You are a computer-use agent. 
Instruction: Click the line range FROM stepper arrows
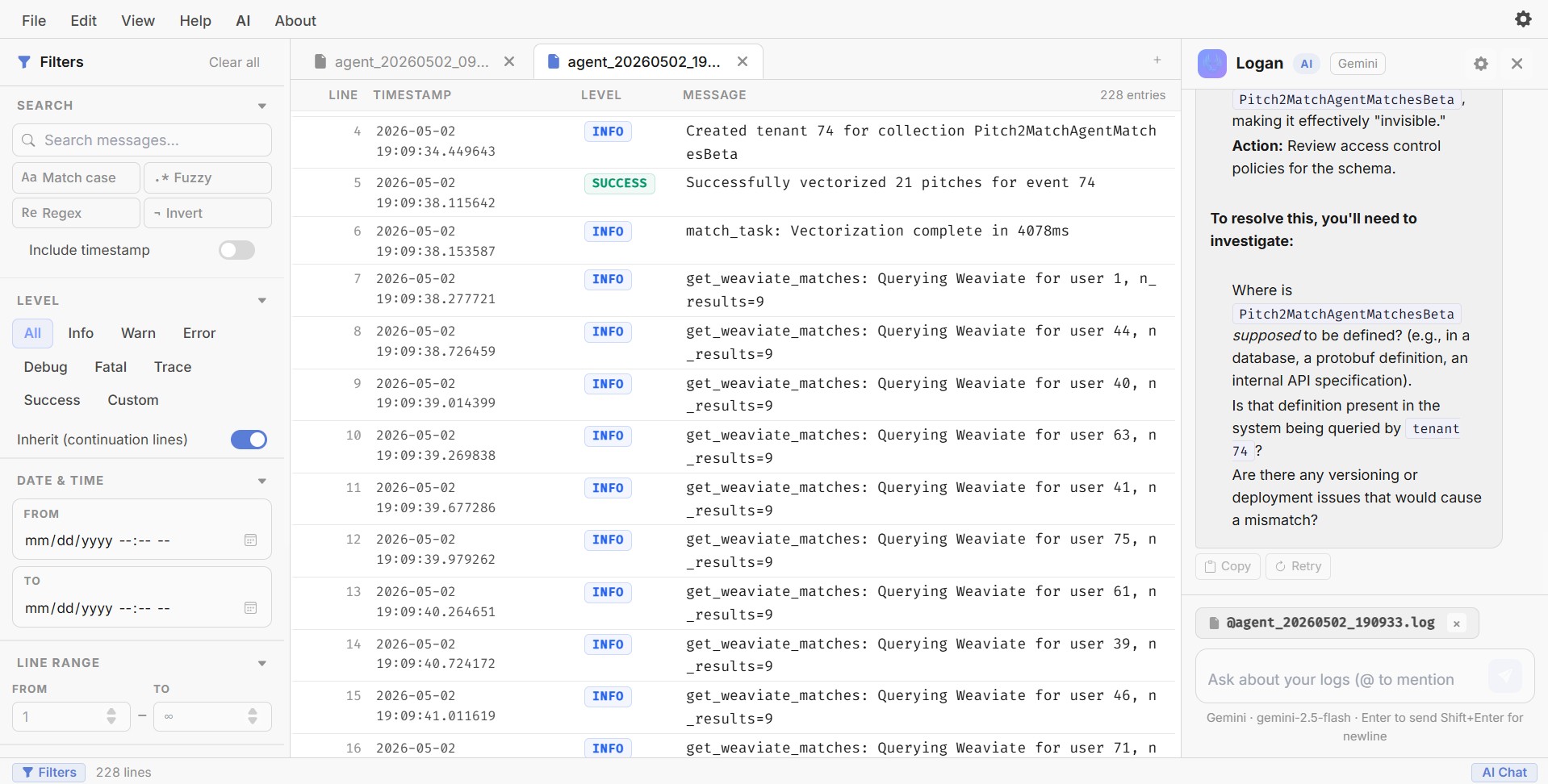[111, 716]
